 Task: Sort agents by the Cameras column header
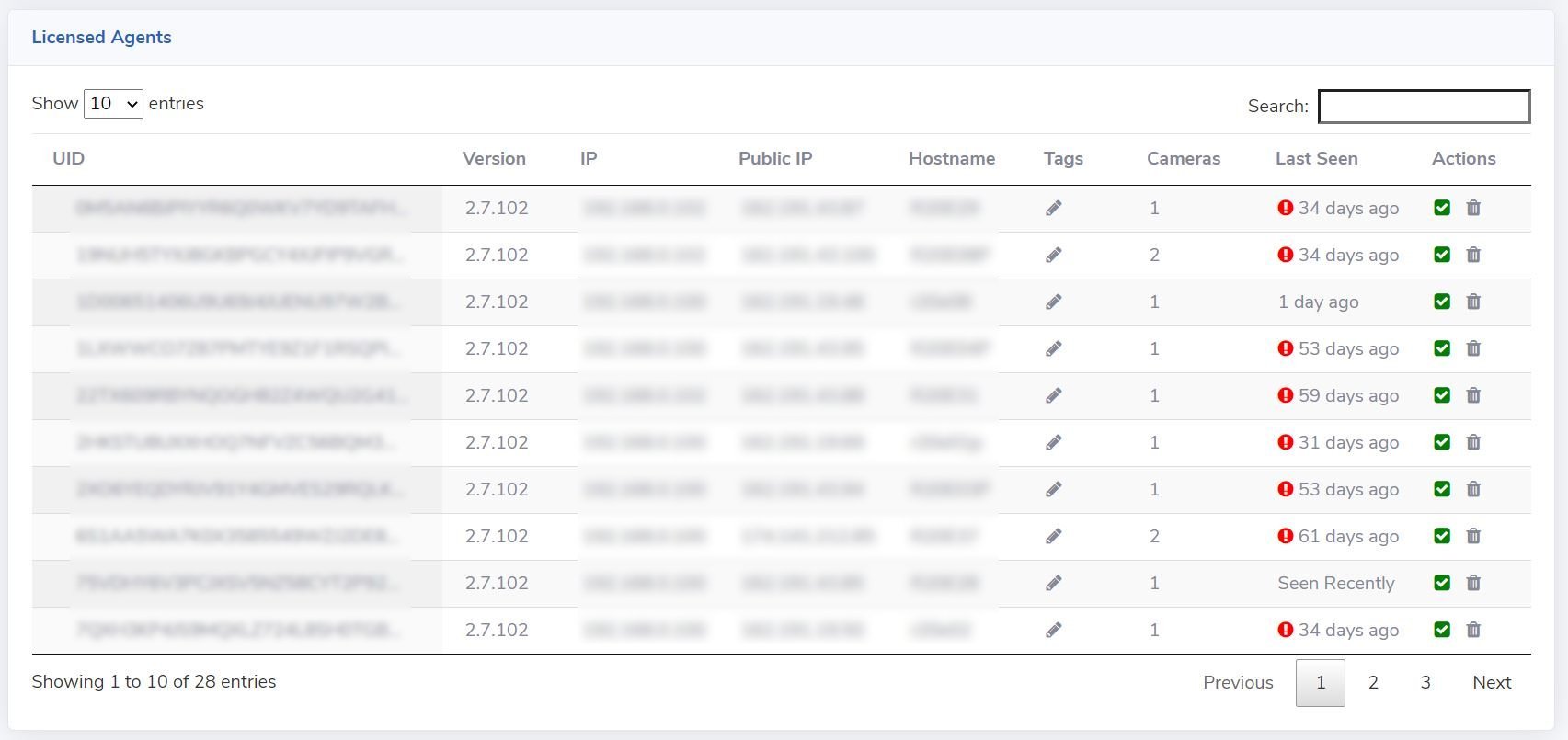1183,158
